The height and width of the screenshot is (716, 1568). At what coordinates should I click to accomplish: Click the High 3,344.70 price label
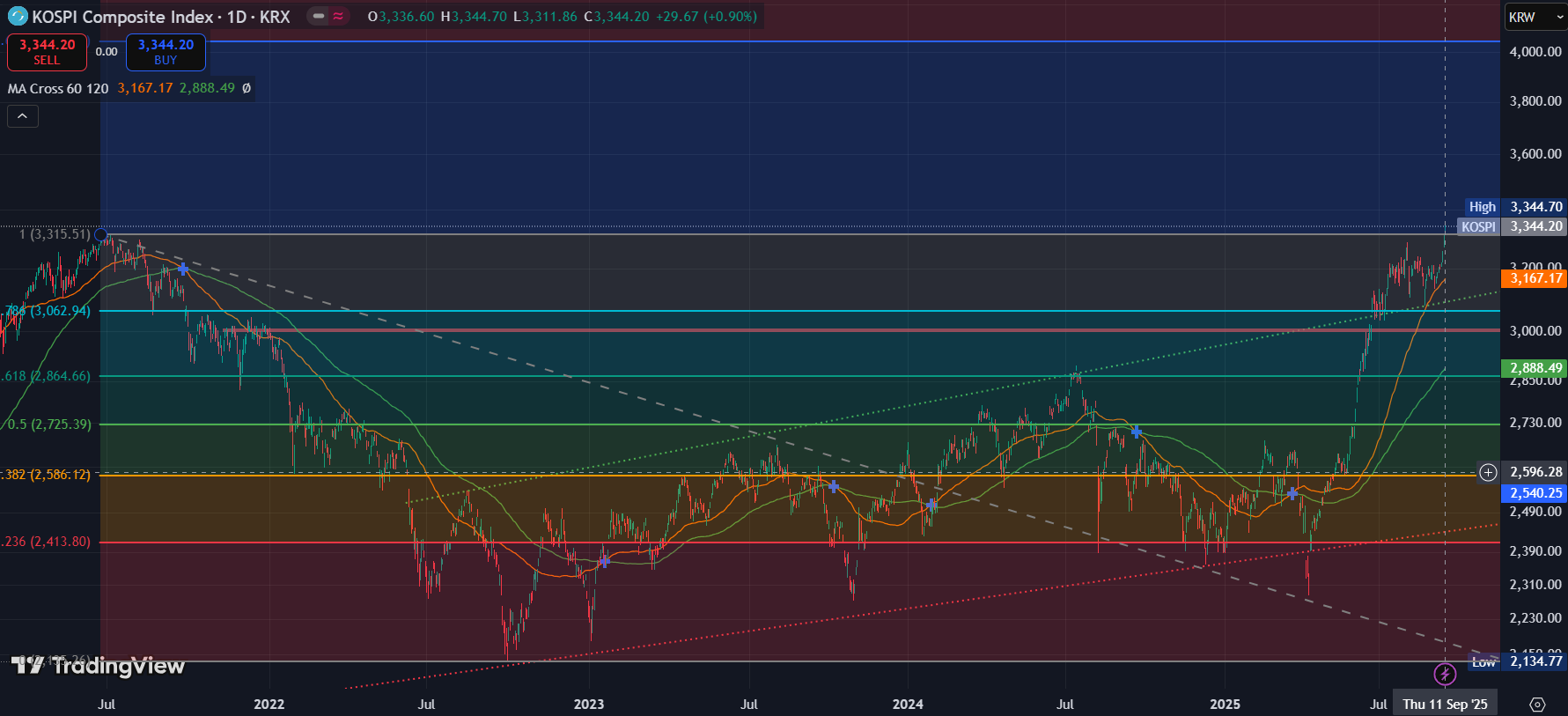pos(1514,207)
